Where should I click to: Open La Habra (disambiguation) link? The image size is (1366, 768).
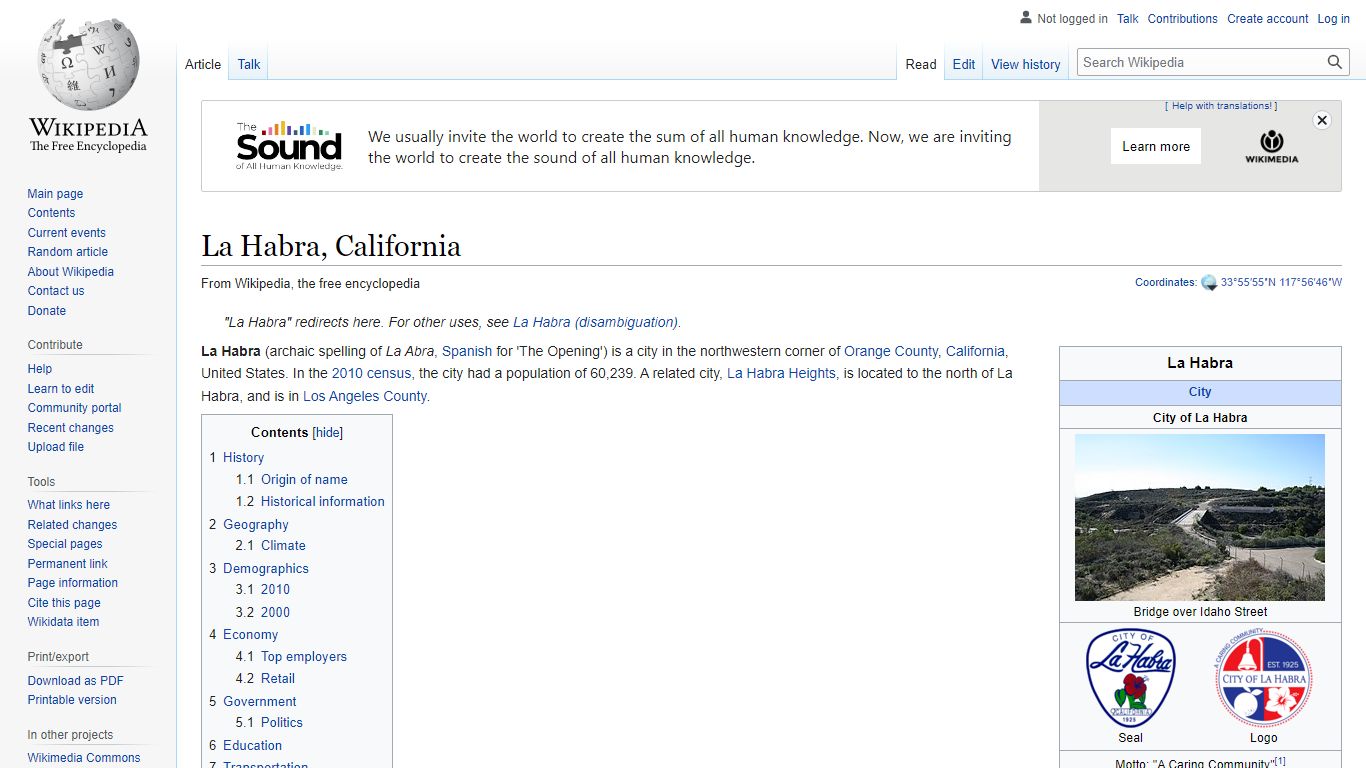595,322
